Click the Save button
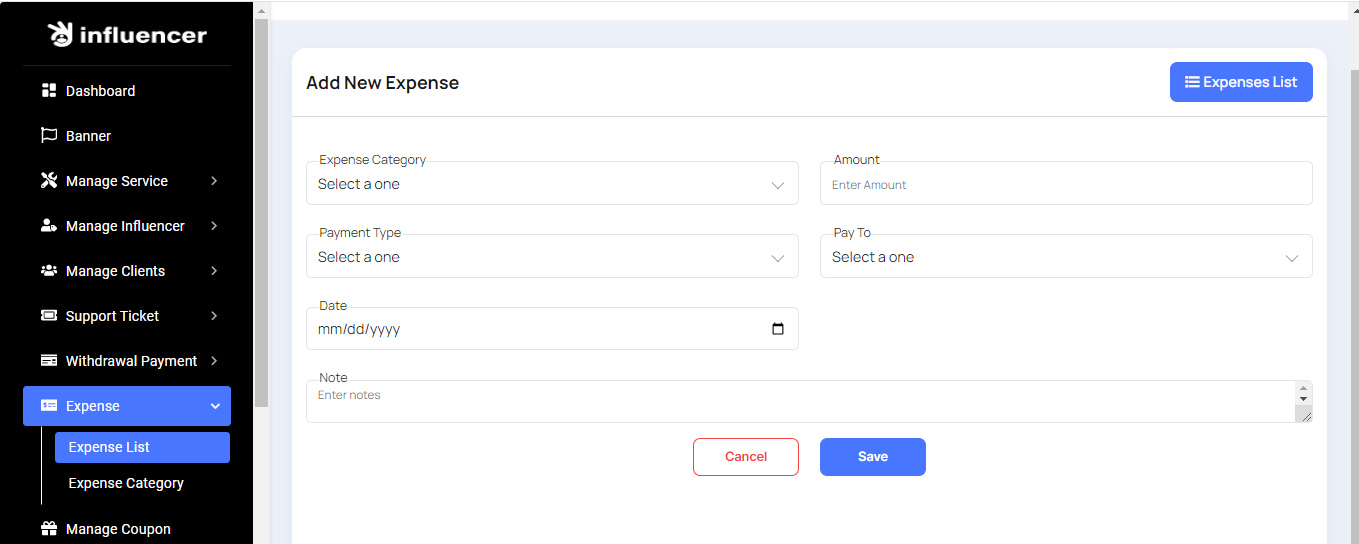 872,457
